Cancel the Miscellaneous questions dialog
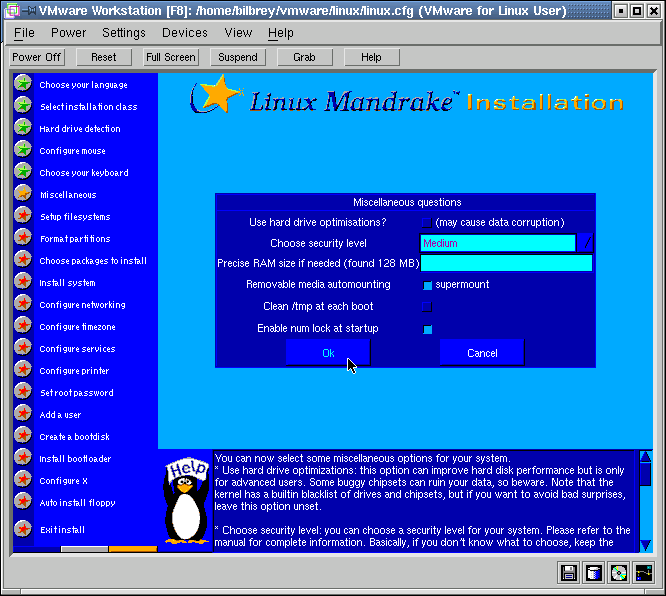 point(482,353)
